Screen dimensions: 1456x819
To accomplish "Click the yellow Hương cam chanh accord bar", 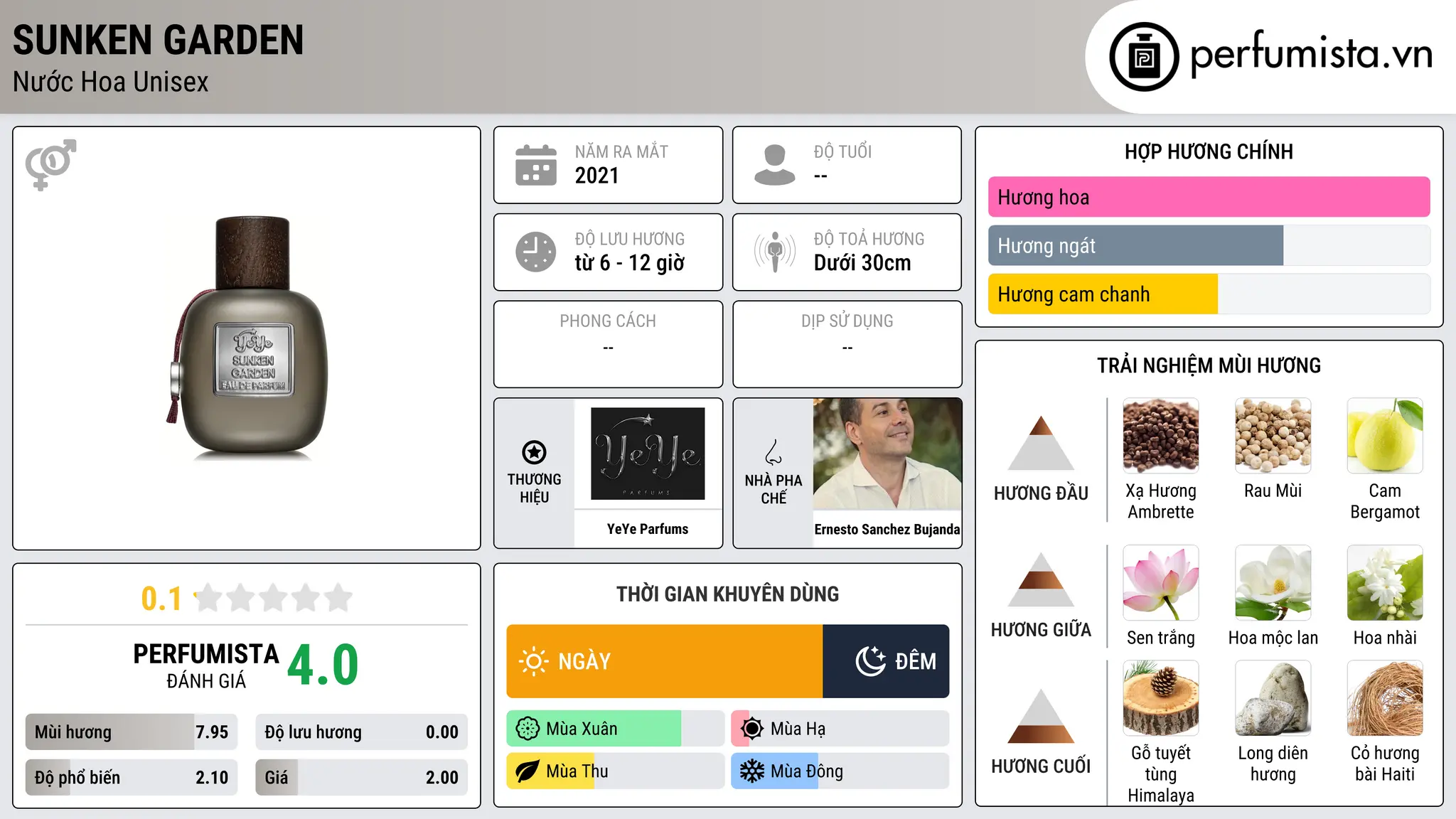I will pyautogui.click(x=1209, y=294).
